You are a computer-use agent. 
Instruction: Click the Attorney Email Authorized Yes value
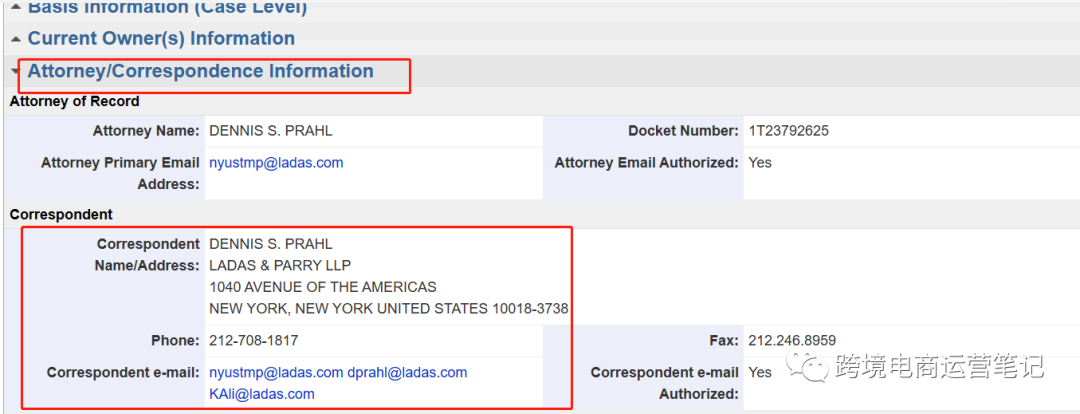760,163
